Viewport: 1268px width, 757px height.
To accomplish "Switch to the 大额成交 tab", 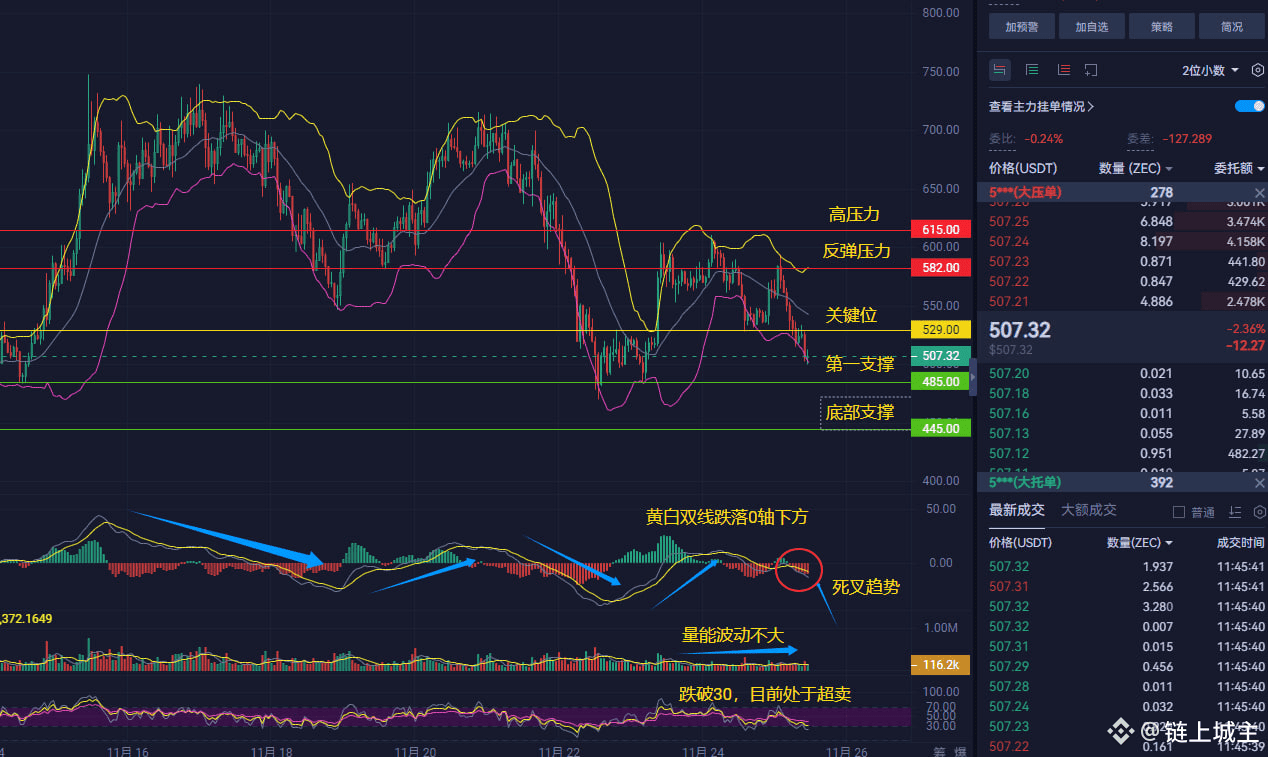I will click(1089, 510).
